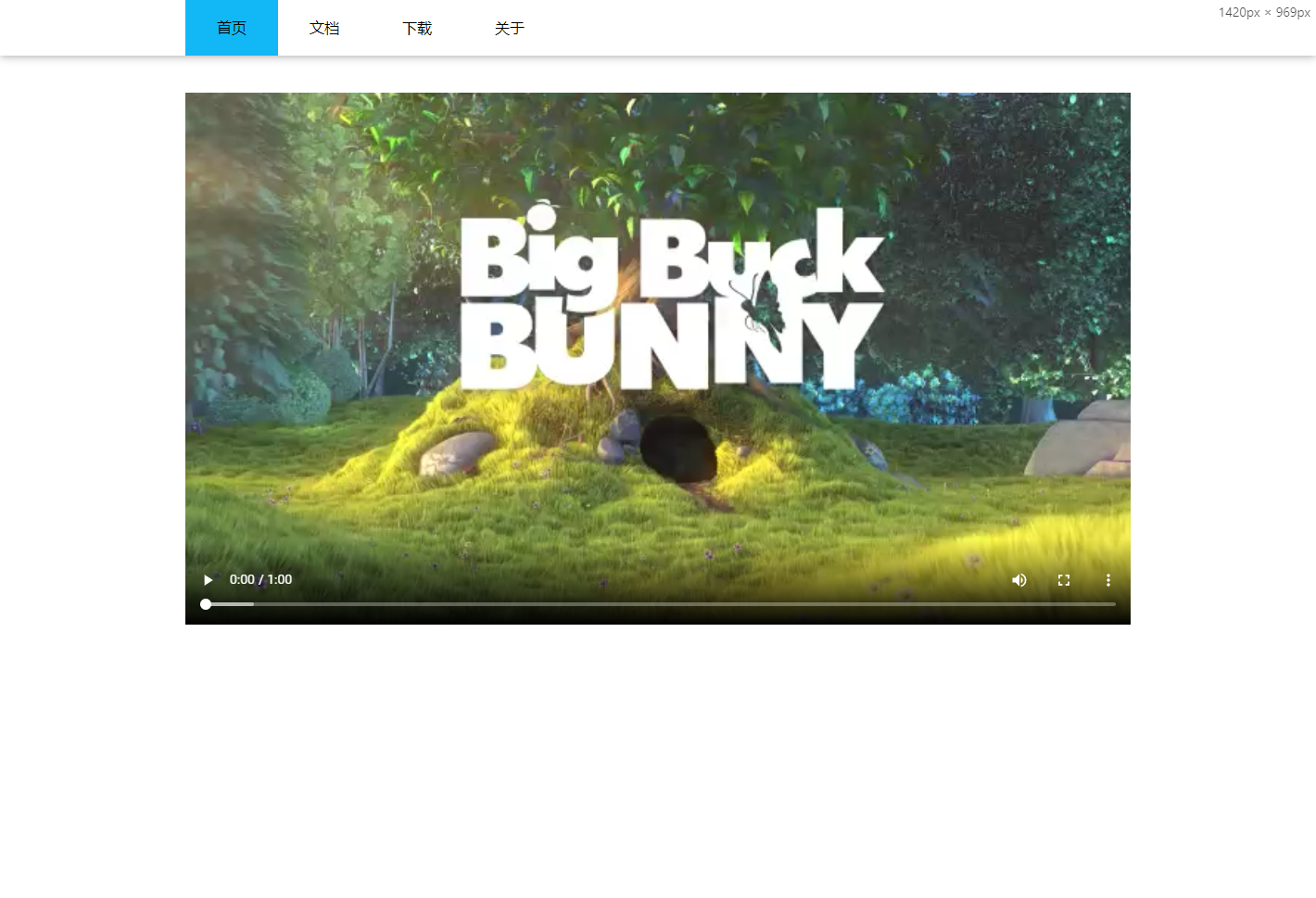
Task: Open the video's three-dot options menu
Action: pyautogui.click(x=1107, y=580)
